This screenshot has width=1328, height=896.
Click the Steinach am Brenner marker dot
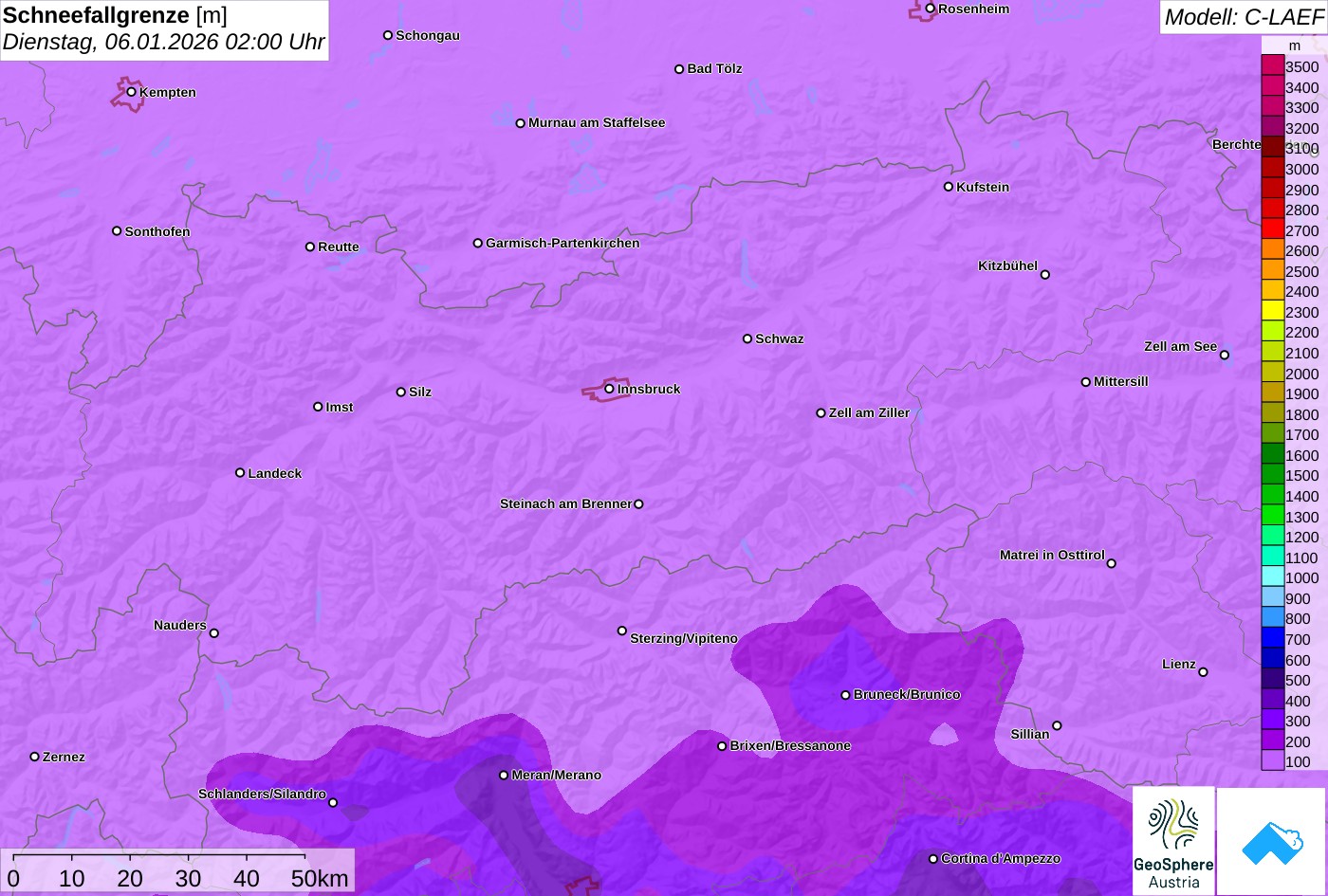(x=638, y=504)
